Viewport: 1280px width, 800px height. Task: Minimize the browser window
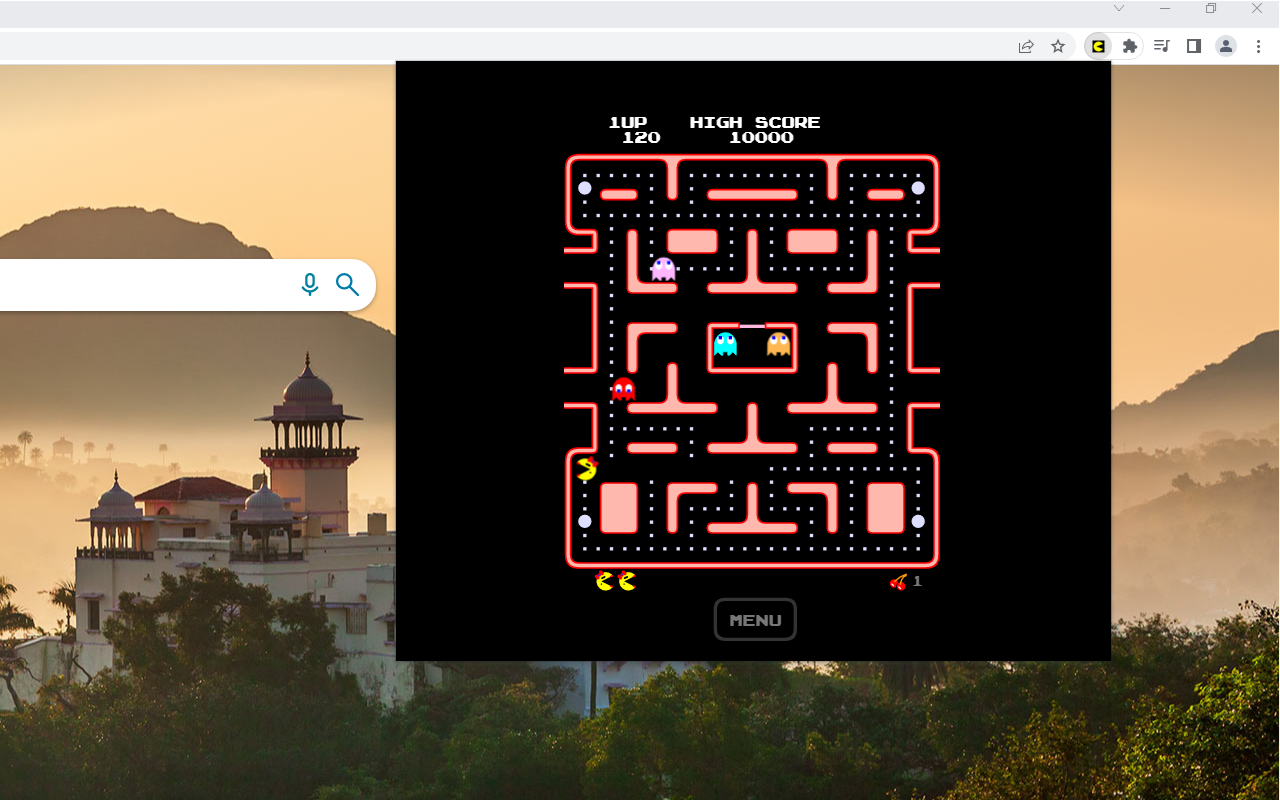point(1165,8)
